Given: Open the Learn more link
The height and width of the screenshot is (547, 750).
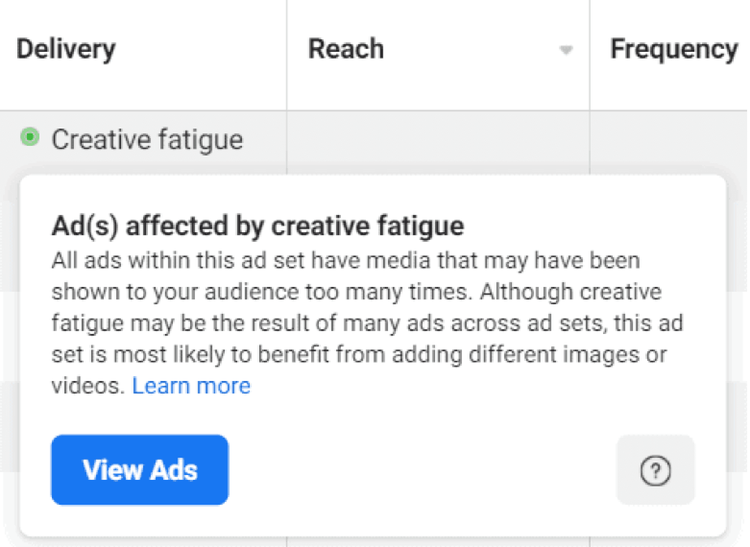Looking at the screenshot, I should click(x=191, y=386).
